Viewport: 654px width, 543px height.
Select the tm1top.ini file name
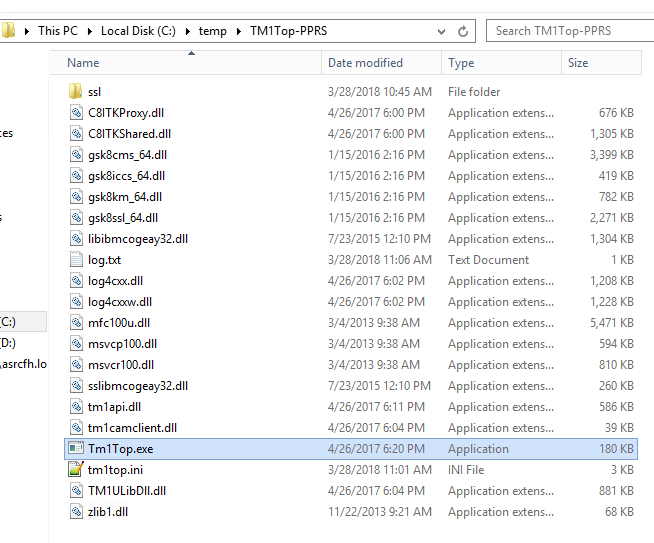[x=115, y=470]
